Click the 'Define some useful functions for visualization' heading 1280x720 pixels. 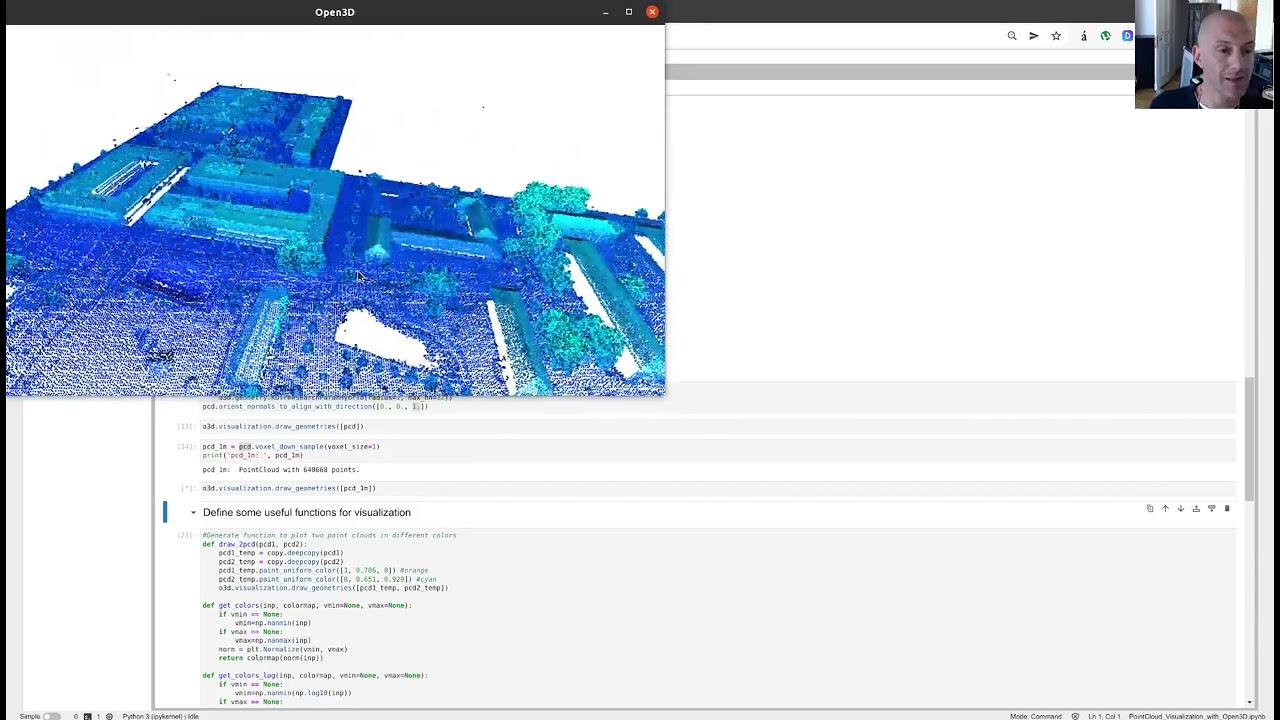pyautogui.click(x=306, y=513)
